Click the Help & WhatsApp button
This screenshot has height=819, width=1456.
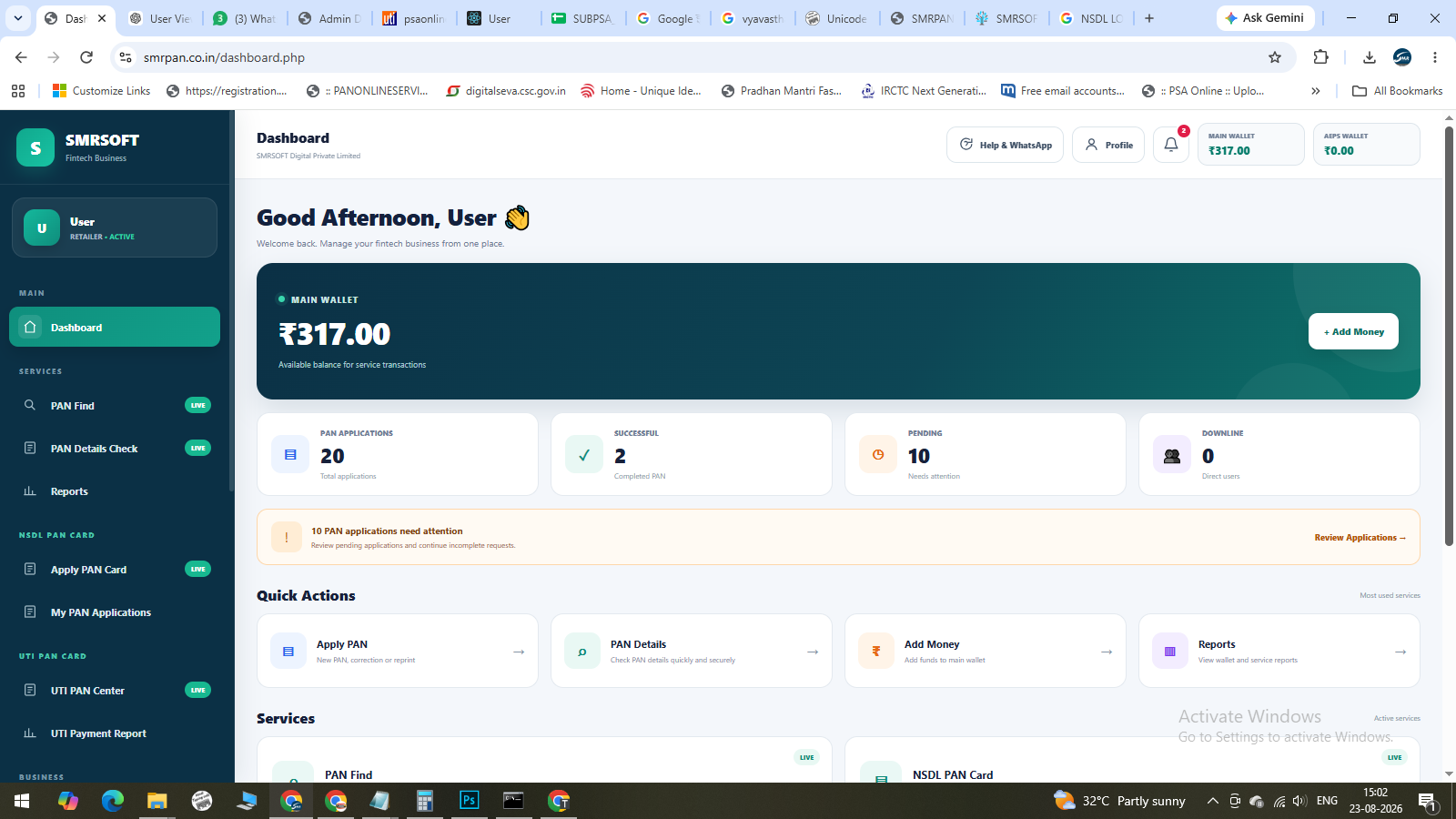pyautogui.click(x=1005, y=145)
